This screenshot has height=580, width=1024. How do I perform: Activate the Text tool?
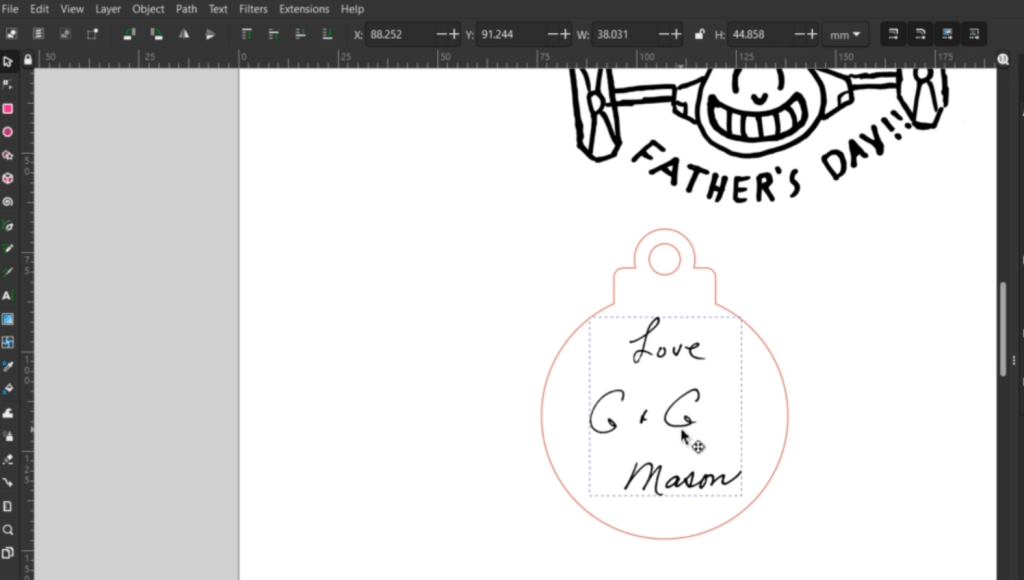click(x=8, y=296)
